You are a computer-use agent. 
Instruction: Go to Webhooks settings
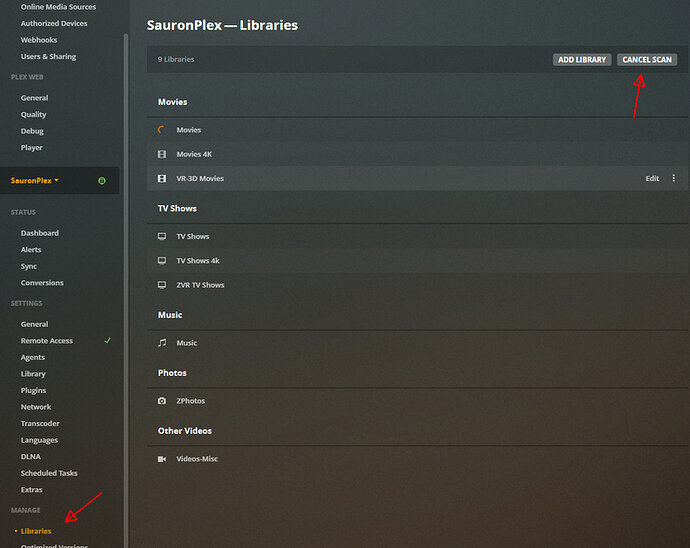39,40
